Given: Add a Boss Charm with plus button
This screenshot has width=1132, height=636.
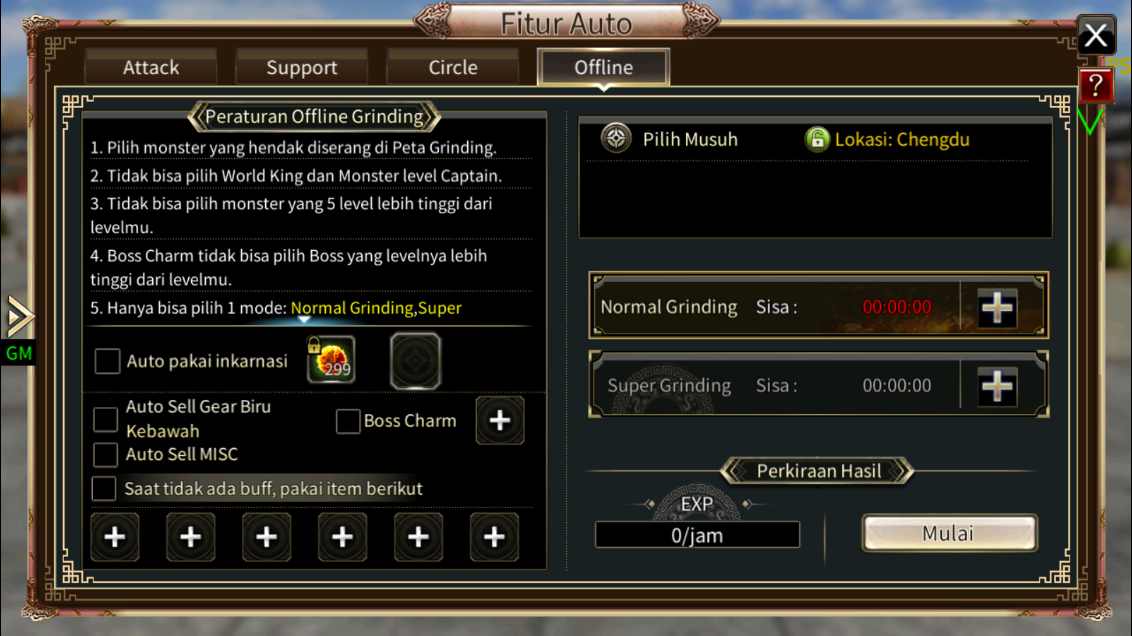Looking at the screenshot, I should click(x=500, y=420).
